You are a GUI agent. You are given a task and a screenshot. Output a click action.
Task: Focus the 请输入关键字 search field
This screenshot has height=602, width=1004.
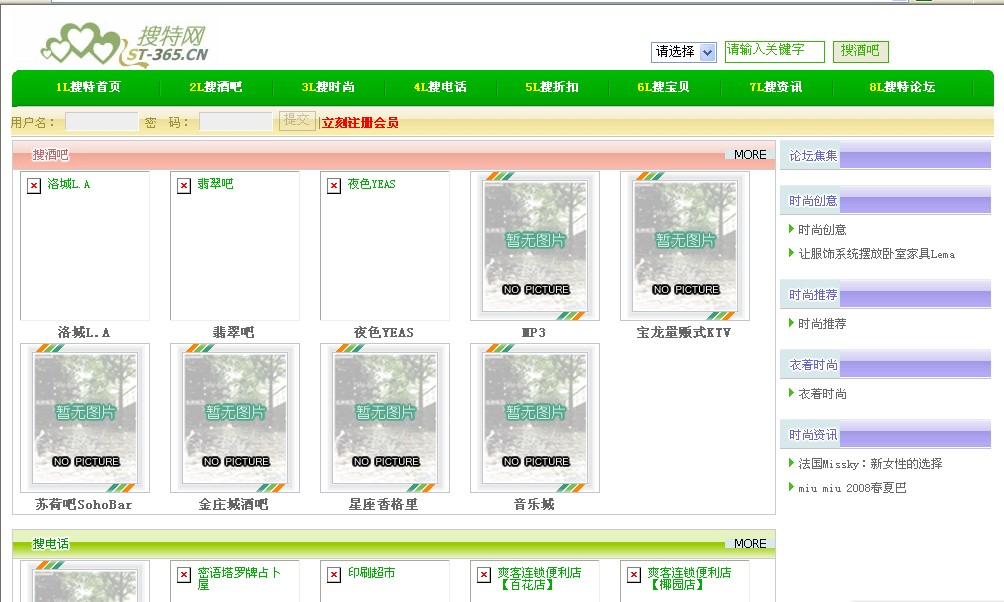coord(774,51)
